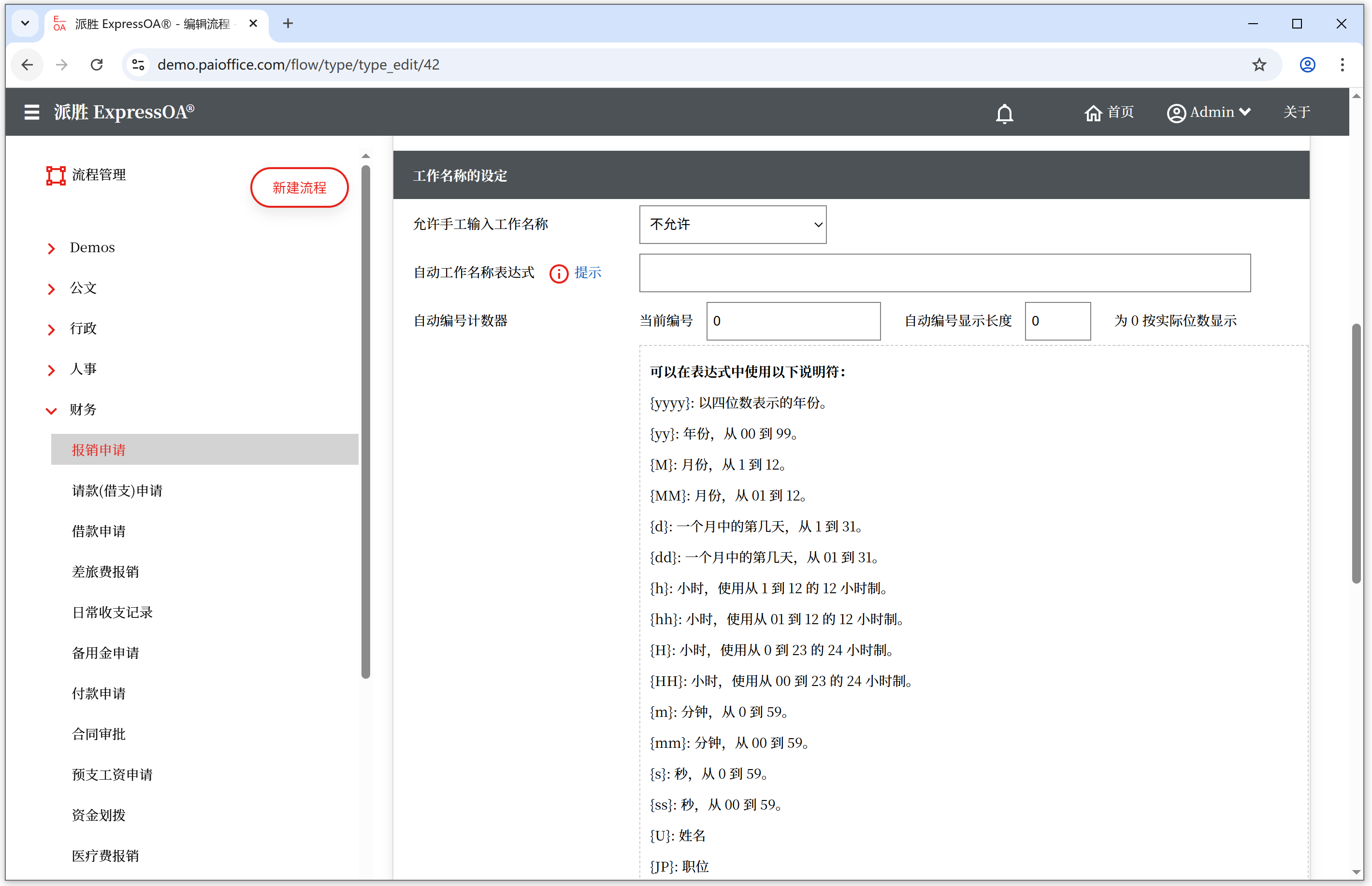Open the 允许手工输入工作名称 dropdown

pyautogui.click(x=732, y=224)
